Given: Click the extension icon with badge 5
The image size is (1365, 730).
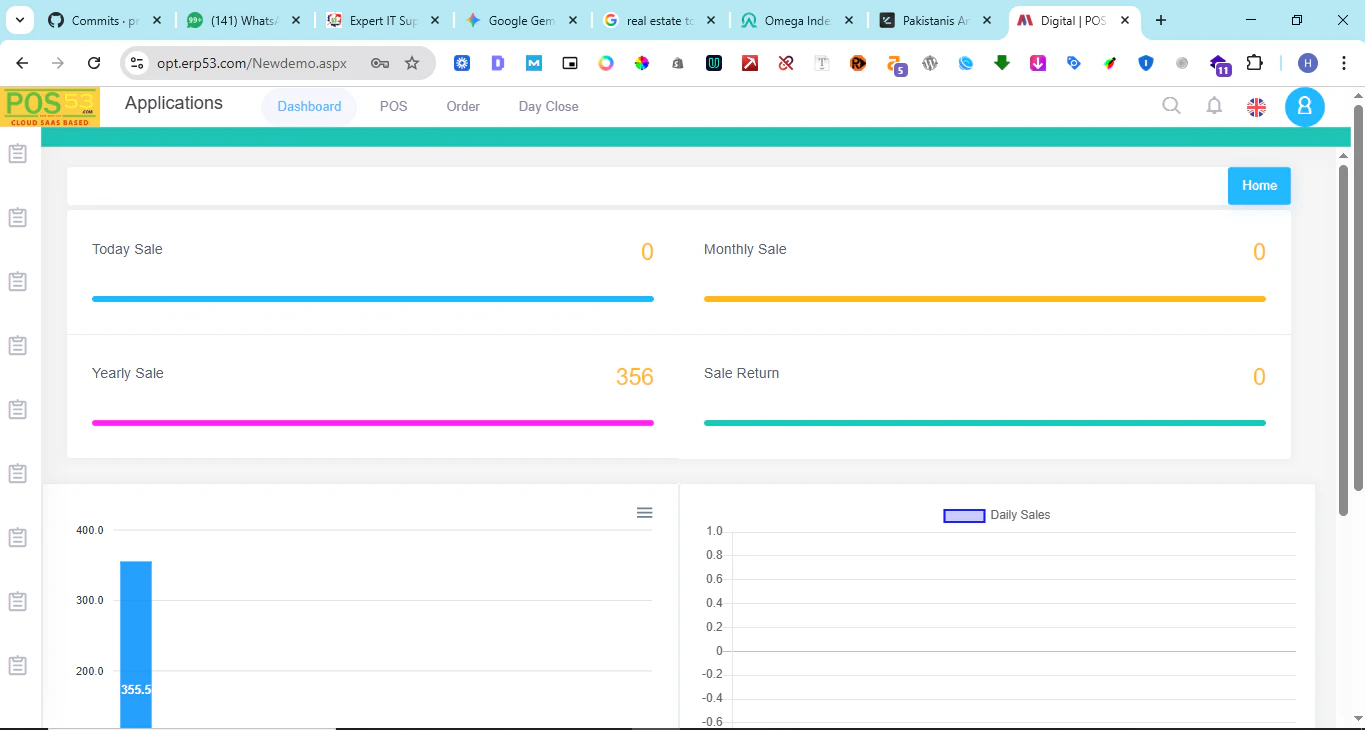Looking at the screenshot, I should 896,65.
